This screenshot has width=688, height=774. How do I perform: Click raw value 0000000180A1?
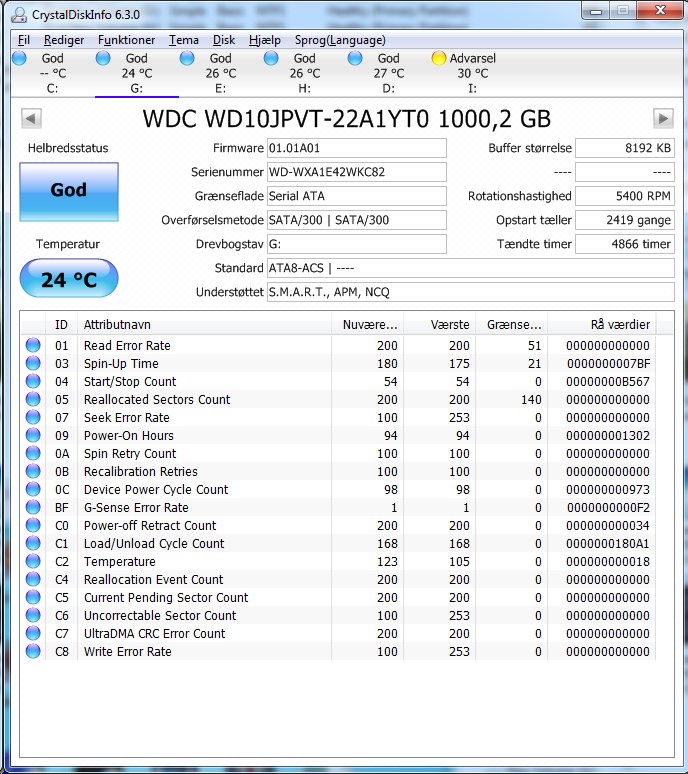(x=608, y=543)
